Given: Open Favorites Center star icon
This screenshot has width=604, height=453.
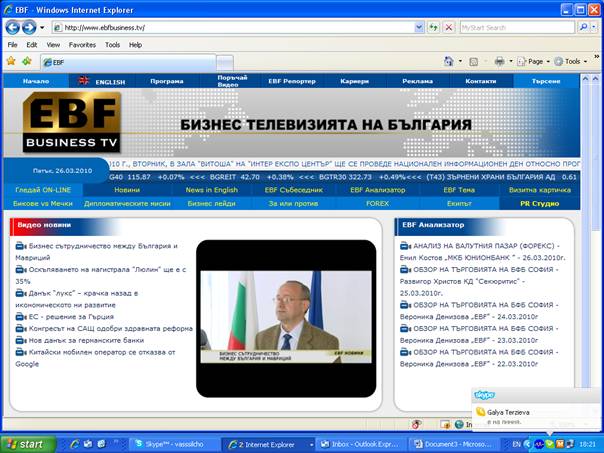Looking at the screenshot, I should (x=11, y=61).
